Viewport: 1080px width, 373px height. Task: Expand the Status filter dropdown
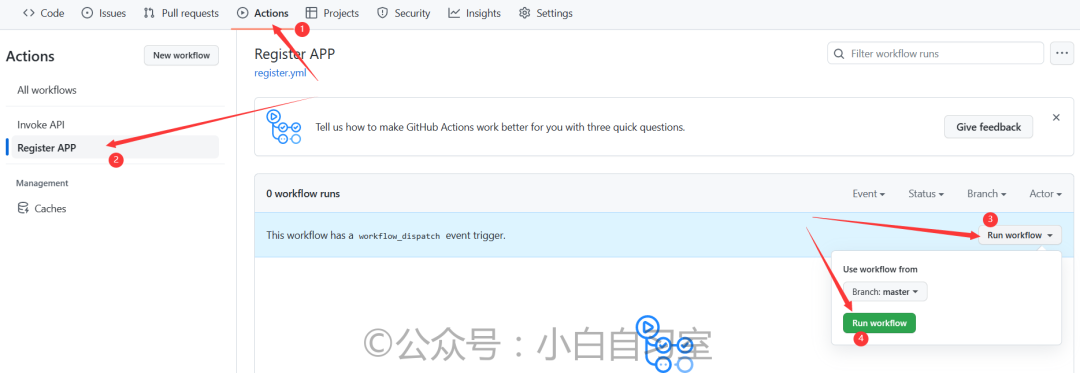pos(926,194)
